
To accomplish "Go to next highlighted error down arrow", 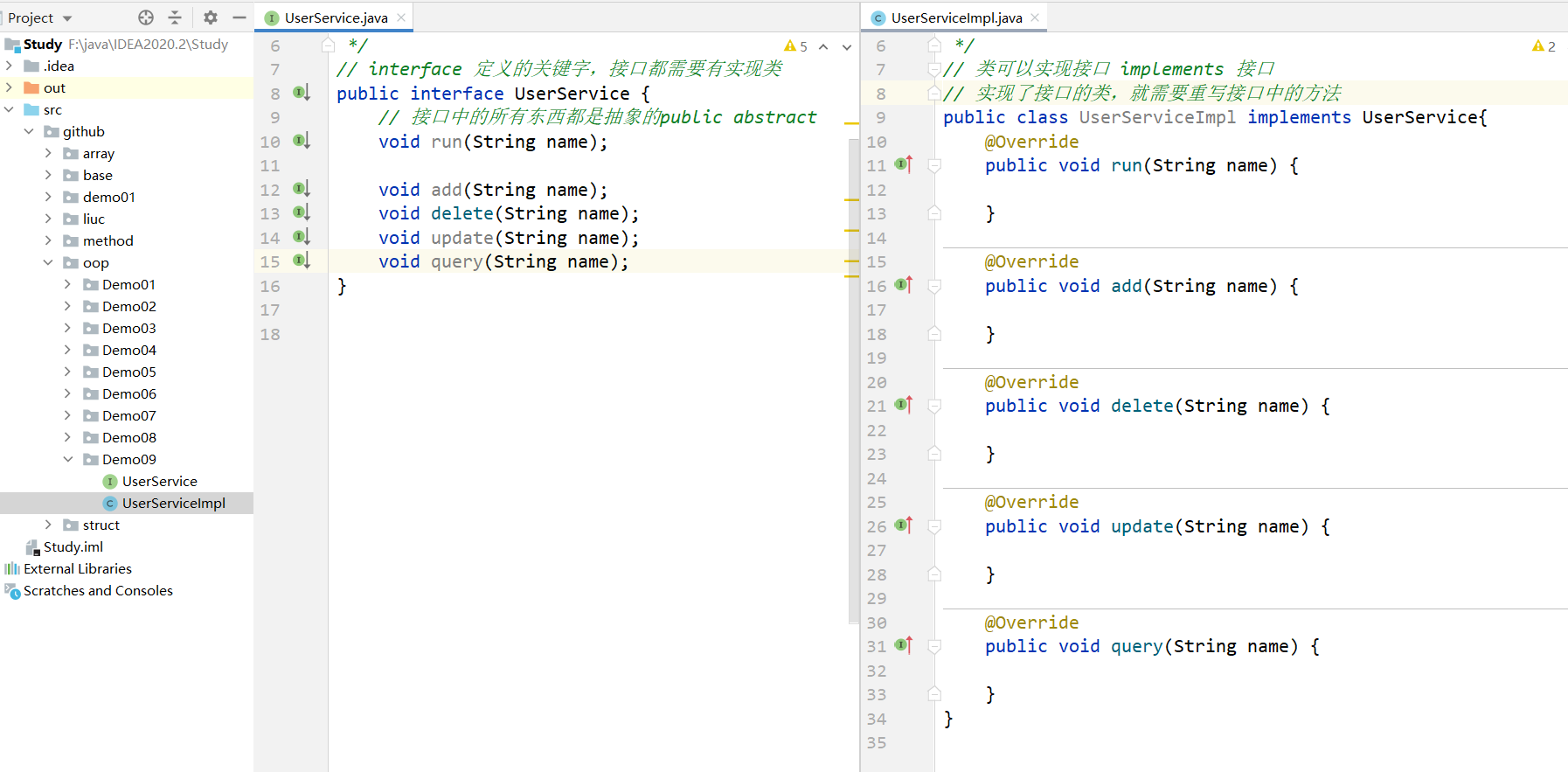I will pyautogui.click(x=846, y=47).
